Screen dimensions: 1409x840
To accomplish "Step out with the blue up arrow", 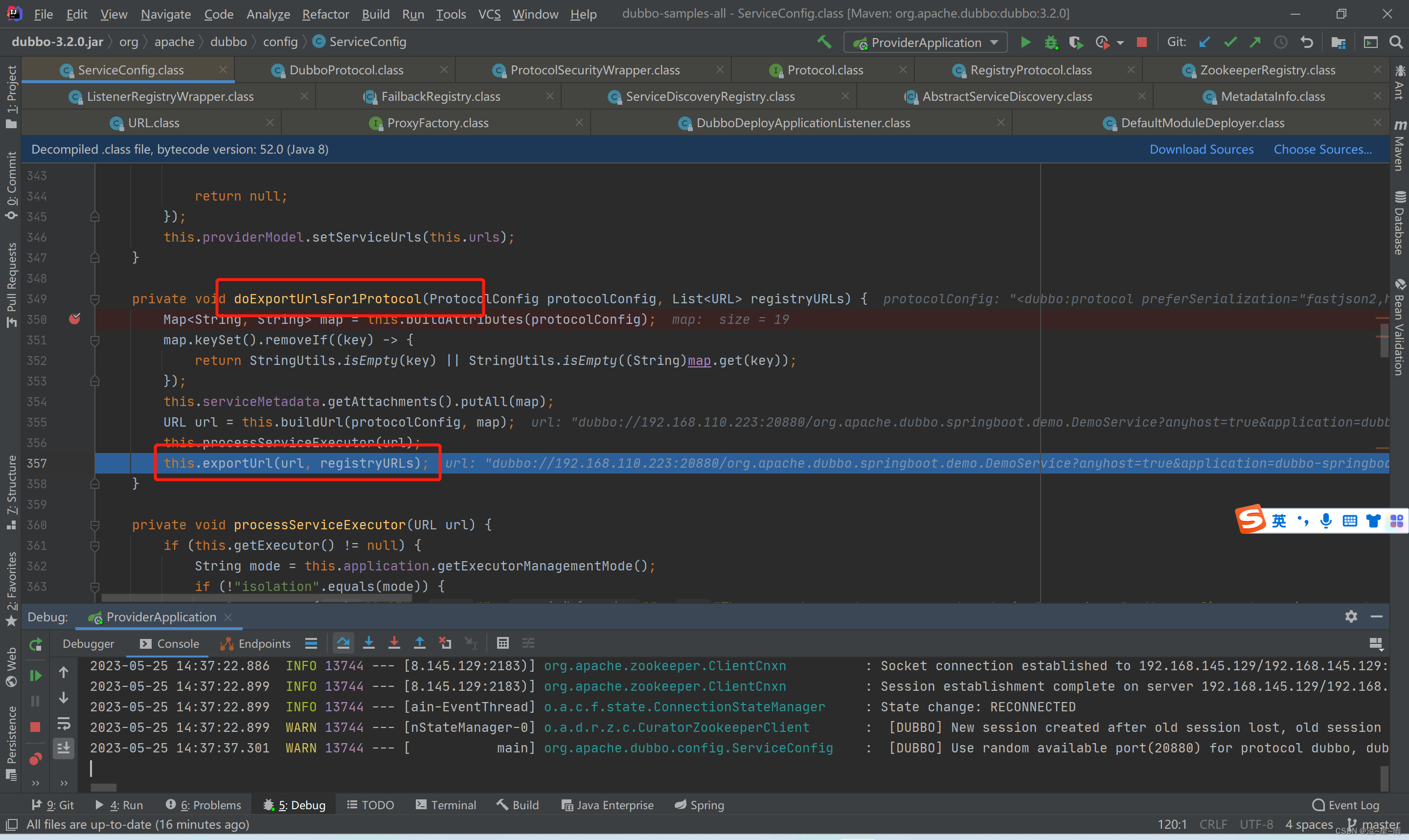I will point(419,643).
